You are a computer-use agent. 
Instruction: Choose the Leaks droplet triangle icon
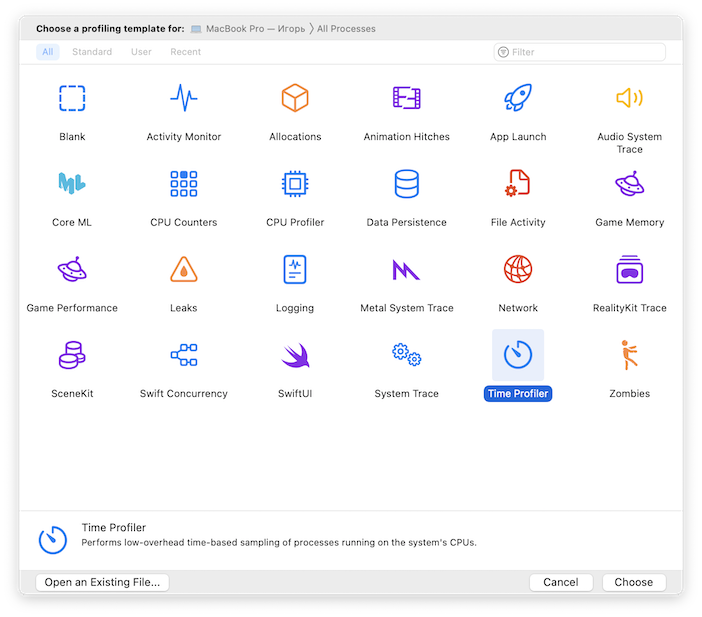pyautogui.click(x=184, y=269)
